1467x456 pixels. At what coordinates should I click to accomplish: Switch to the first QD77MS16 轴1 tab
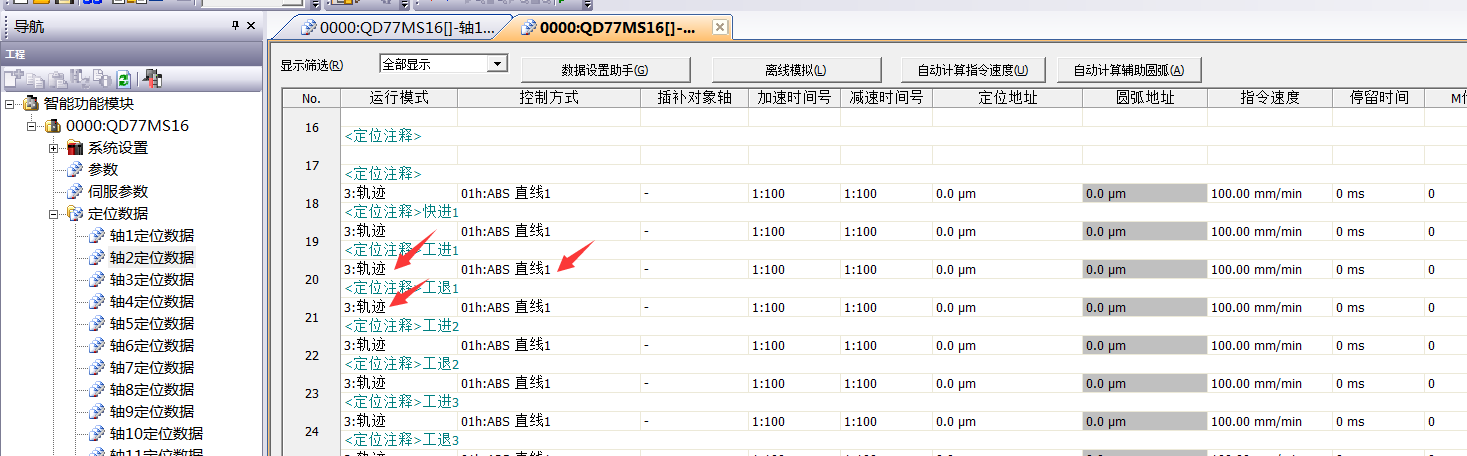(x=398, y=28)
